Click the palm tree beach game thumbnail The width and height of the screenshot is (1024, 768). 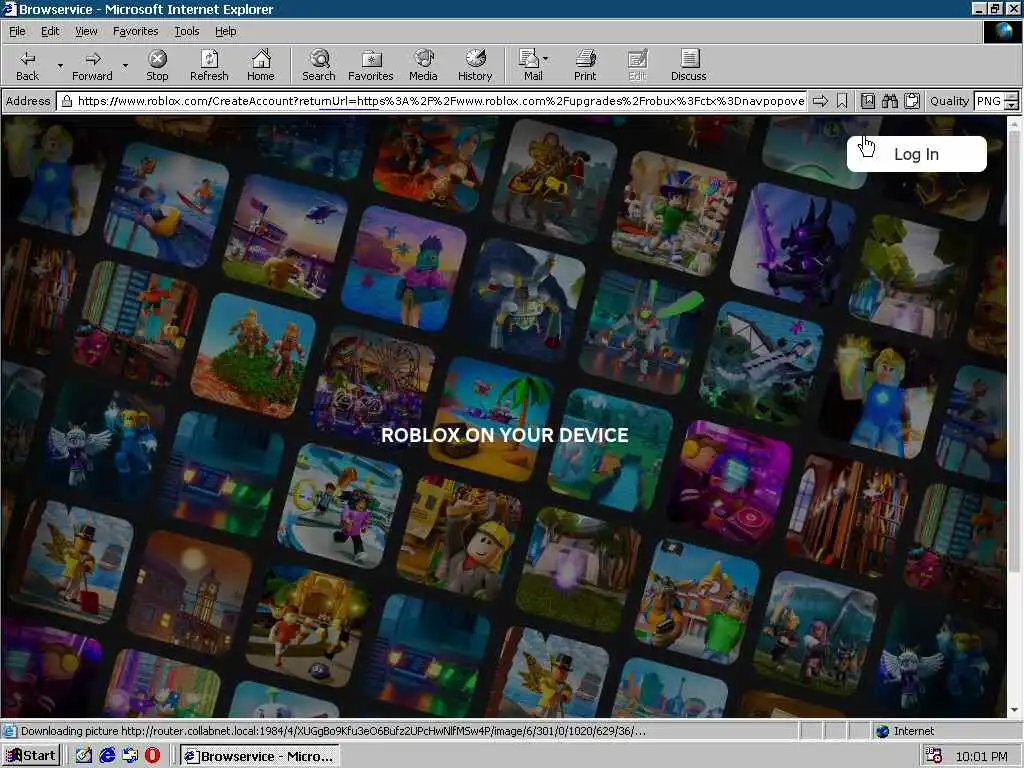pyautogui.click(x=491, y=419)
